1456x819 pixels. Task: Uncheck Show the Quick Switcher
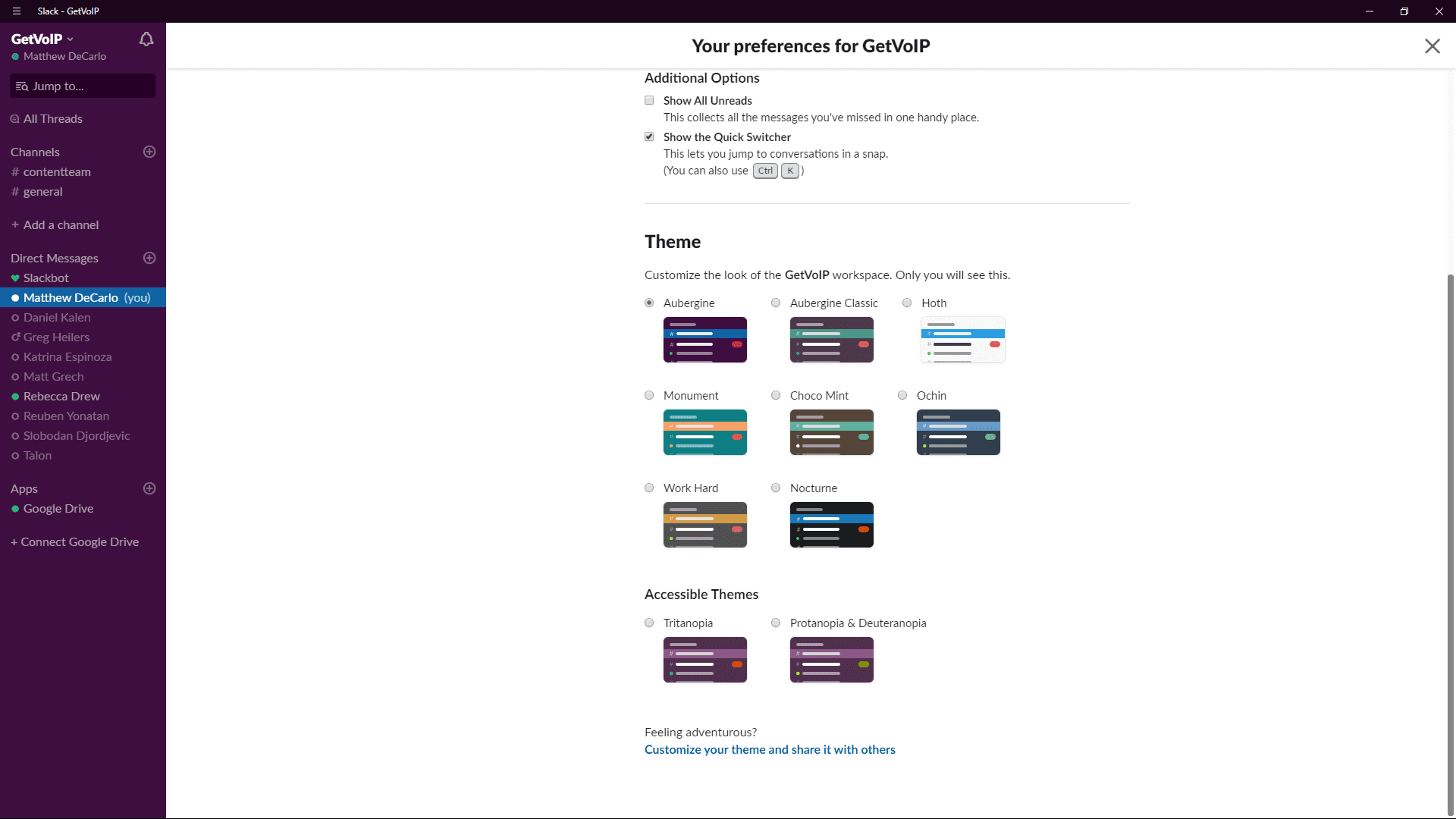coord(649,136)
